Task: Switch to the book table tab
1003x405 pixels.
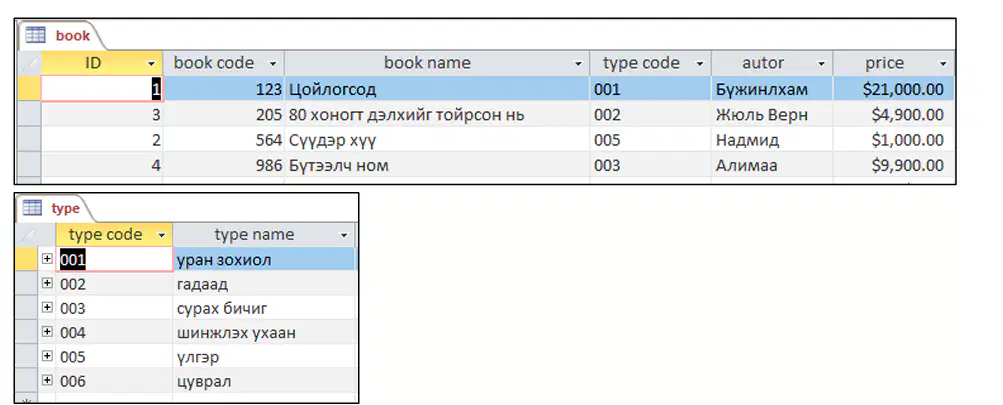Action: [x=61, y=36]
